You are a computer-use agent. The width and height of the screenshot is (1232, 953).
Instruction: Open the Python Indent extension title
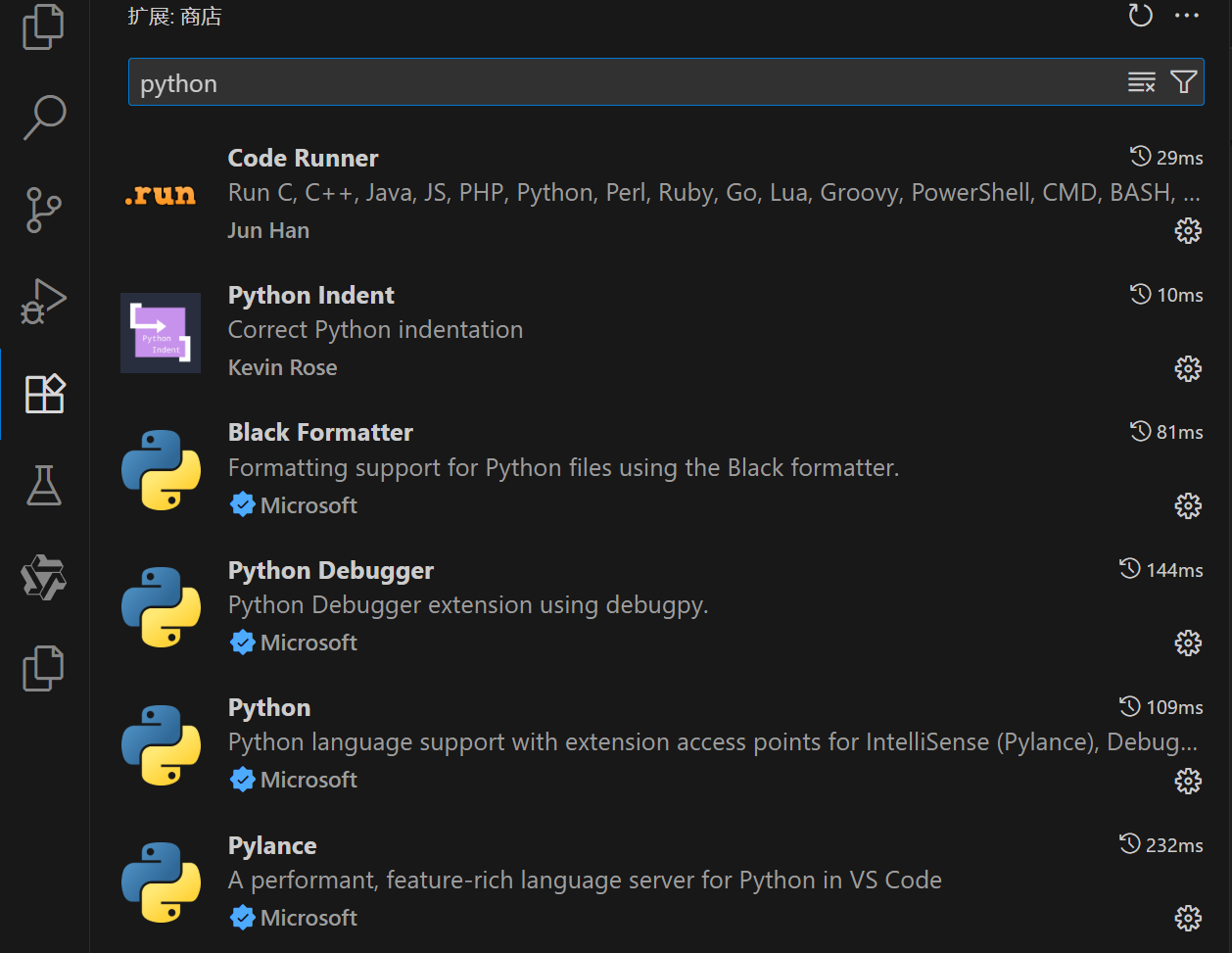(311, 296)
